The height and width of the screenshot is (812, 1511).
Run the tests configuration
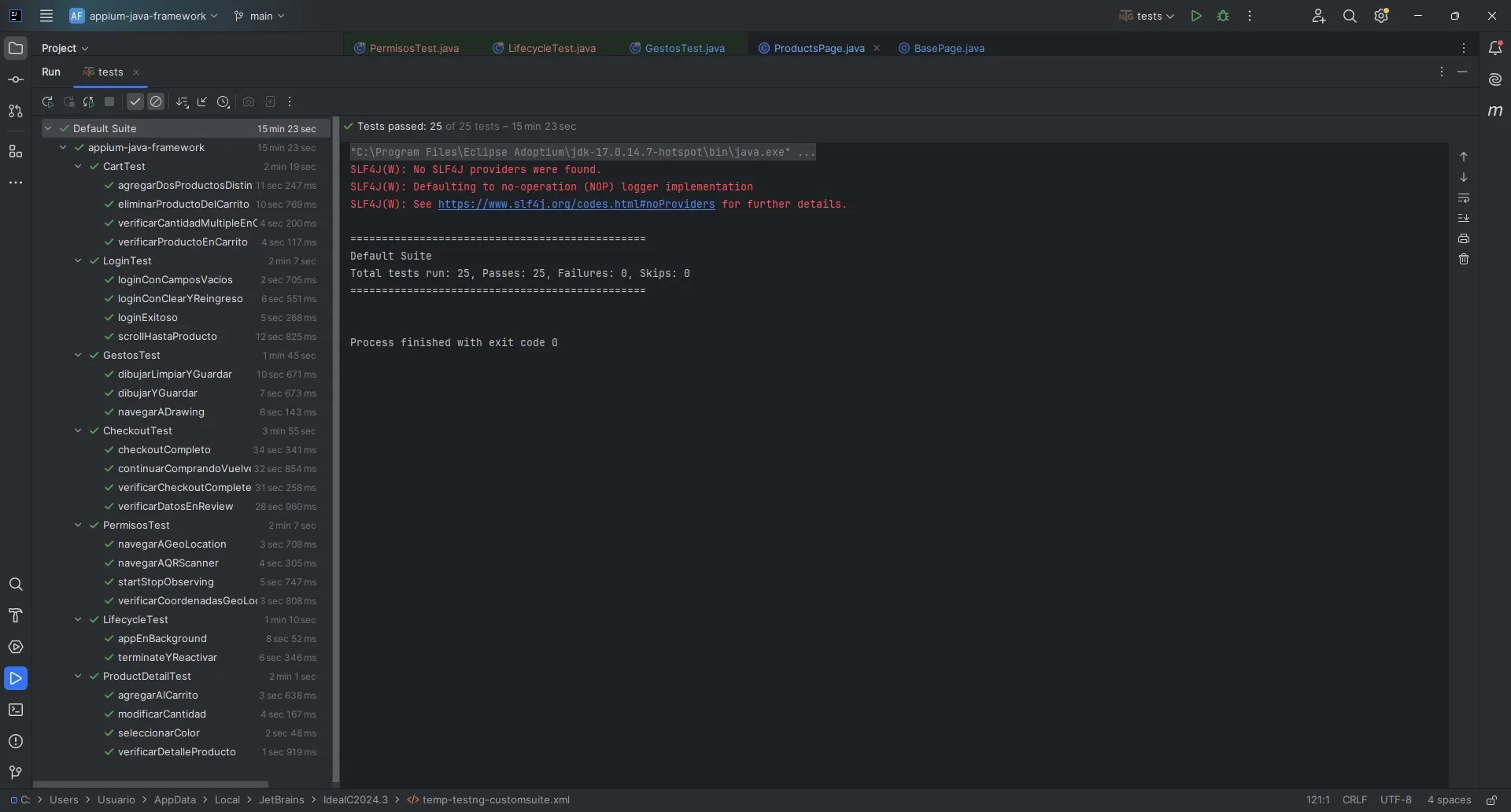click(x=1196, y=16)
